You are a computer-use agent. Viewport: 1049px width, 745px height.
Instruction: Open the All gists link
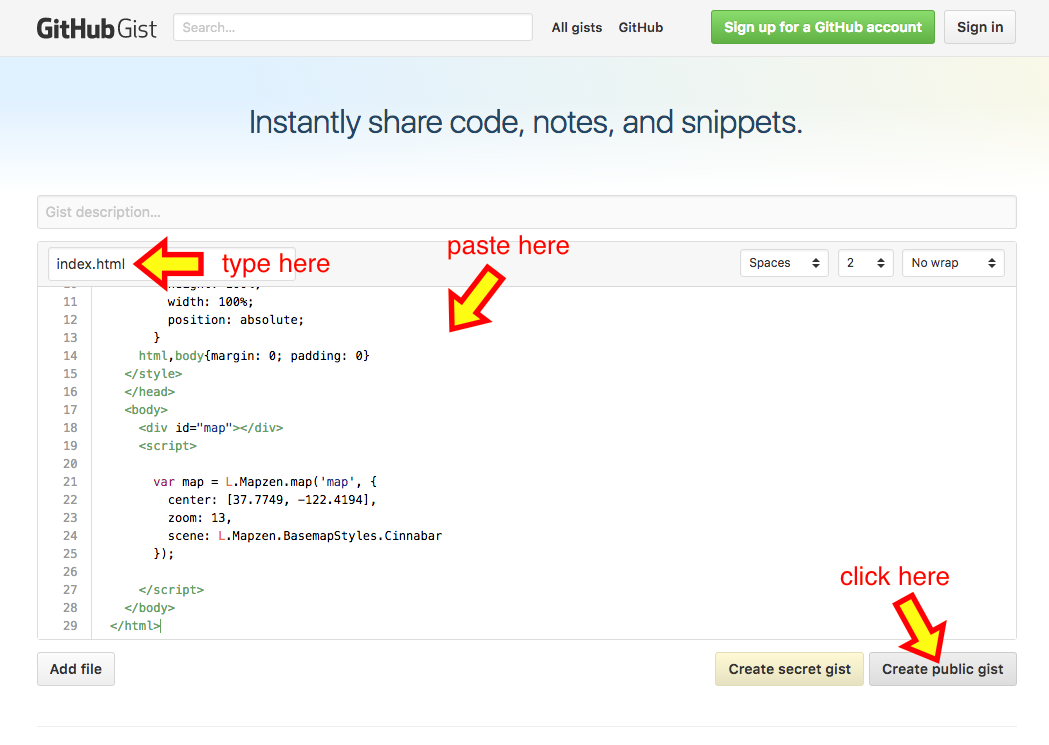pos(577,27)
